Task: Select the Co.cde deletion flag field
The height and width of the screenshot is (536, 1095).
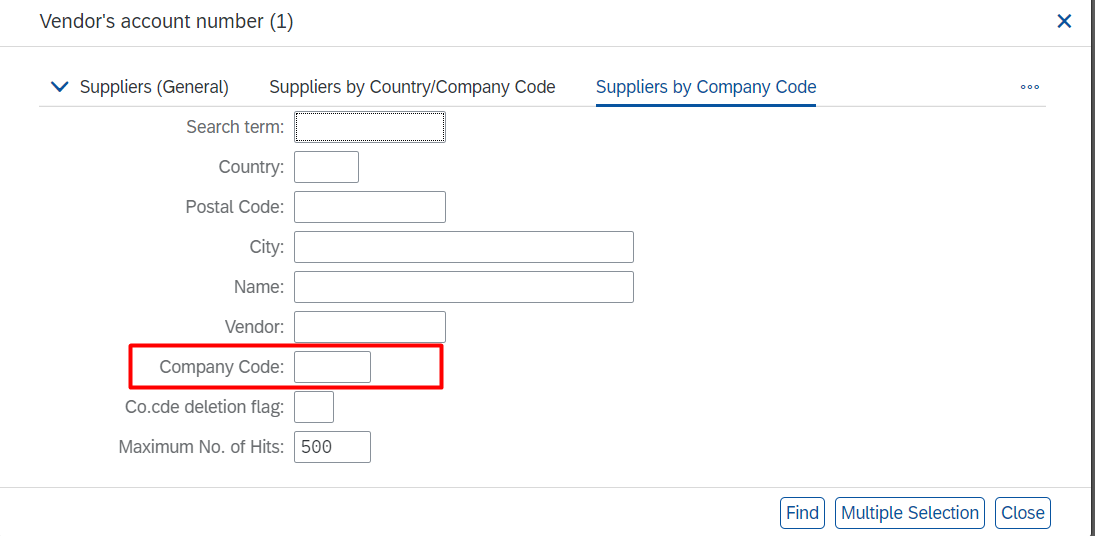Action: pos(314,407)
